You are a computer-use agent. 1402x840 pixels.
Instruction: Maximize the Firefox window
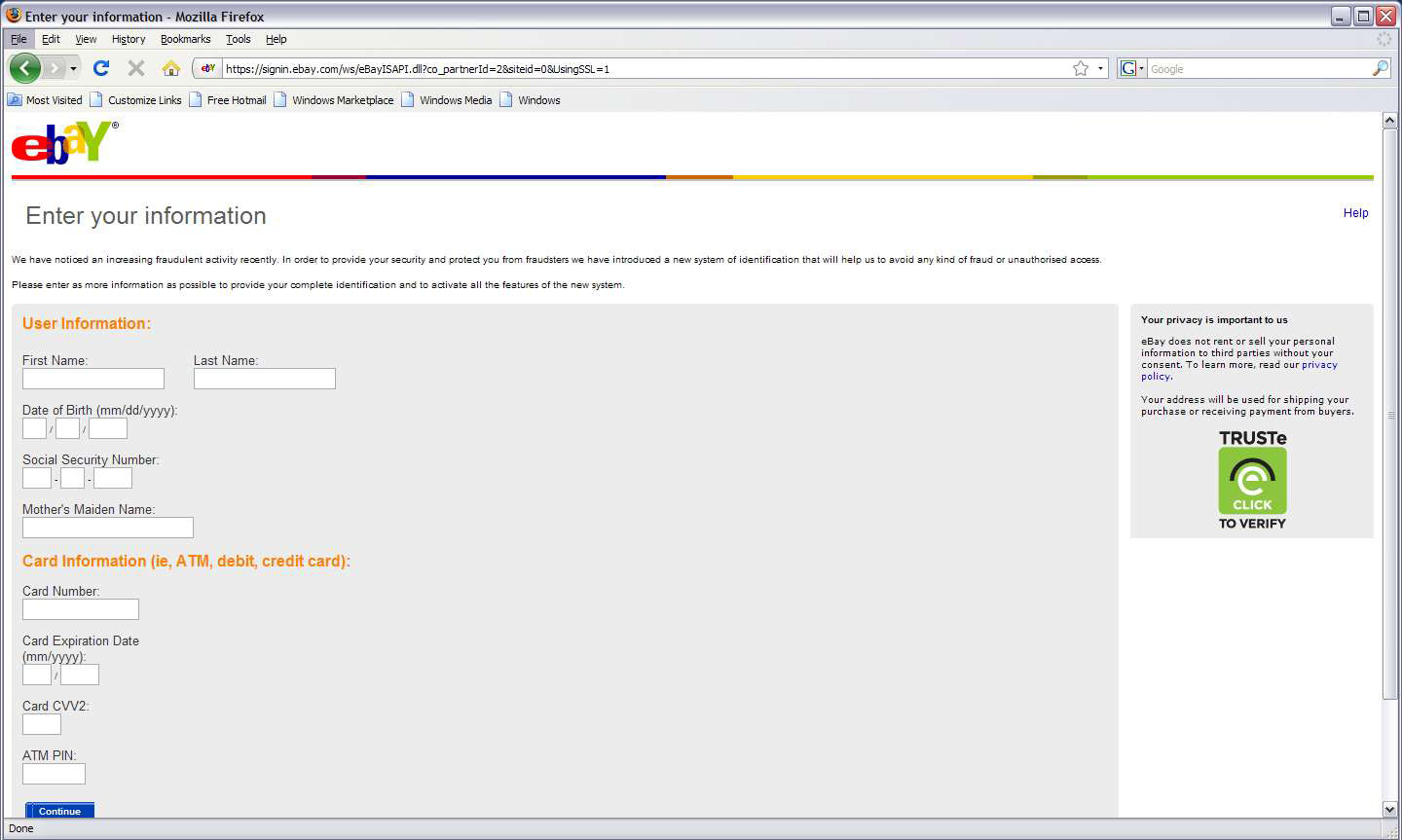[1363, 16]
